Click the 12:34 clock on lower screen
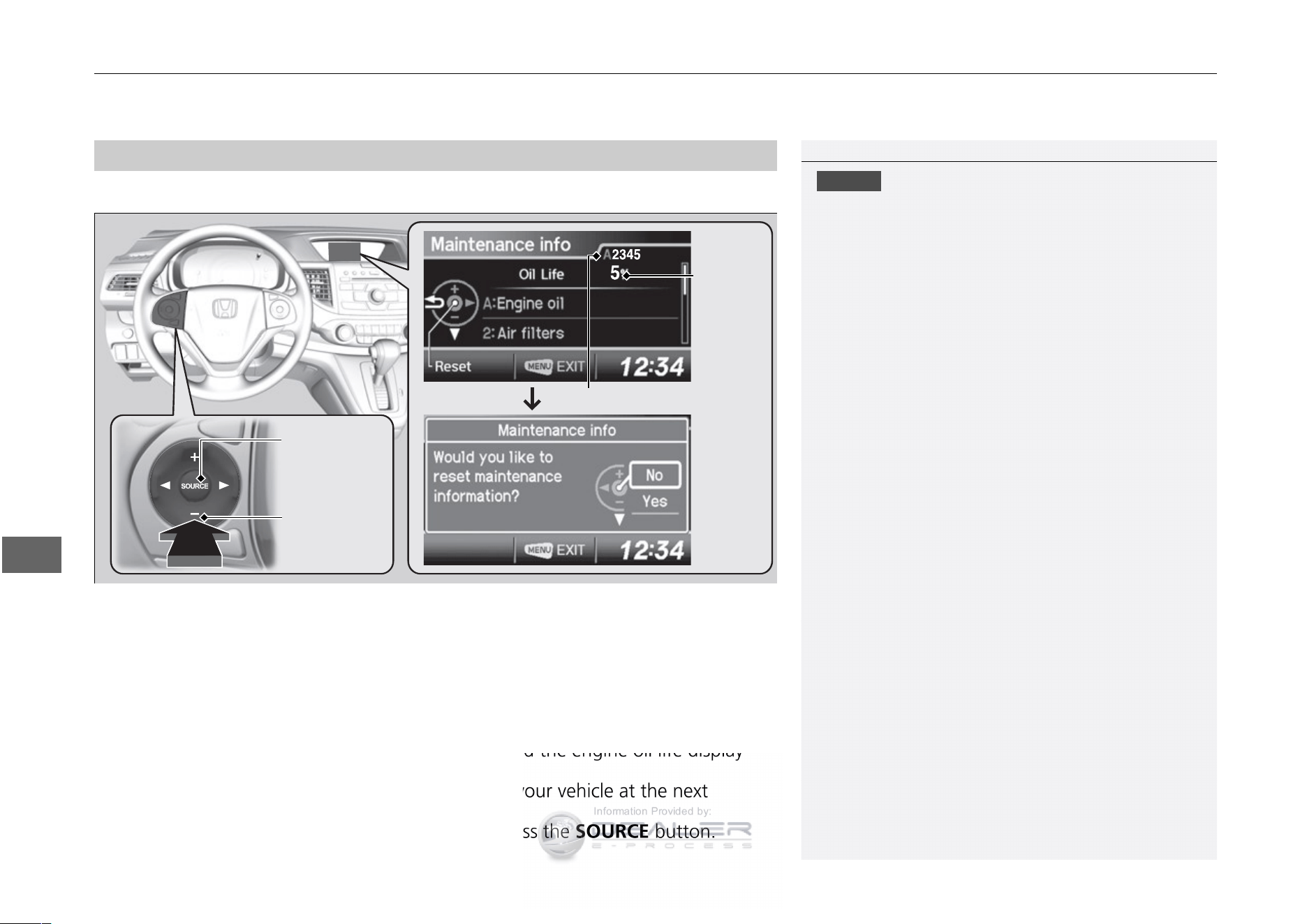 pyautogui.click(x=651, y=551)
